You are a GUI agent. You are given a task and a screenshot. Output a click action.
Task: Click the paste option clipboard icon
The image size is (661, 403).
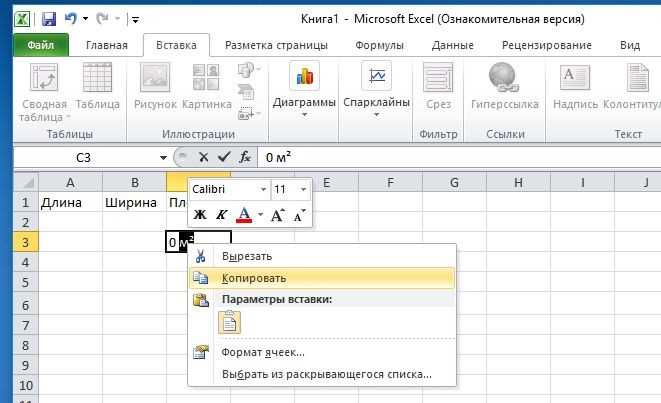(229, 322)
